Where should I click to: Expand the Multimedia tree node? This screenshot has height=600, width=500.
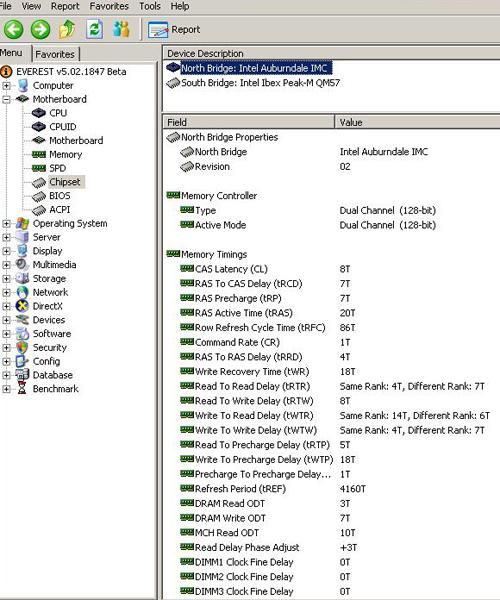pos(7,265)
